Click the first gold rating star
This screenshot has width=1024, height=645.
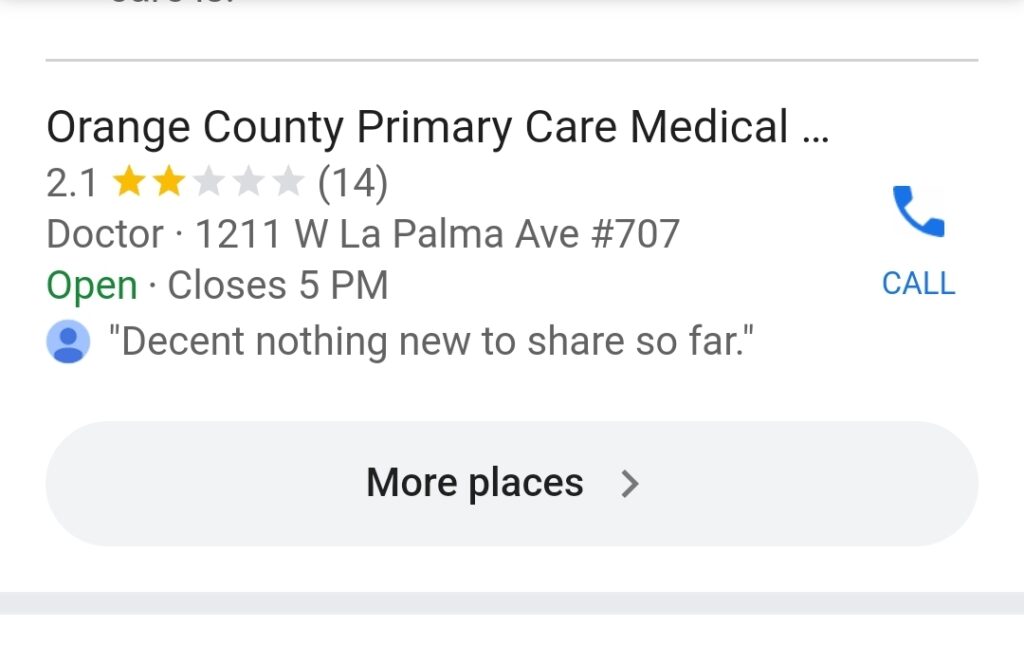pyautogui.click(x=127, y=183)
